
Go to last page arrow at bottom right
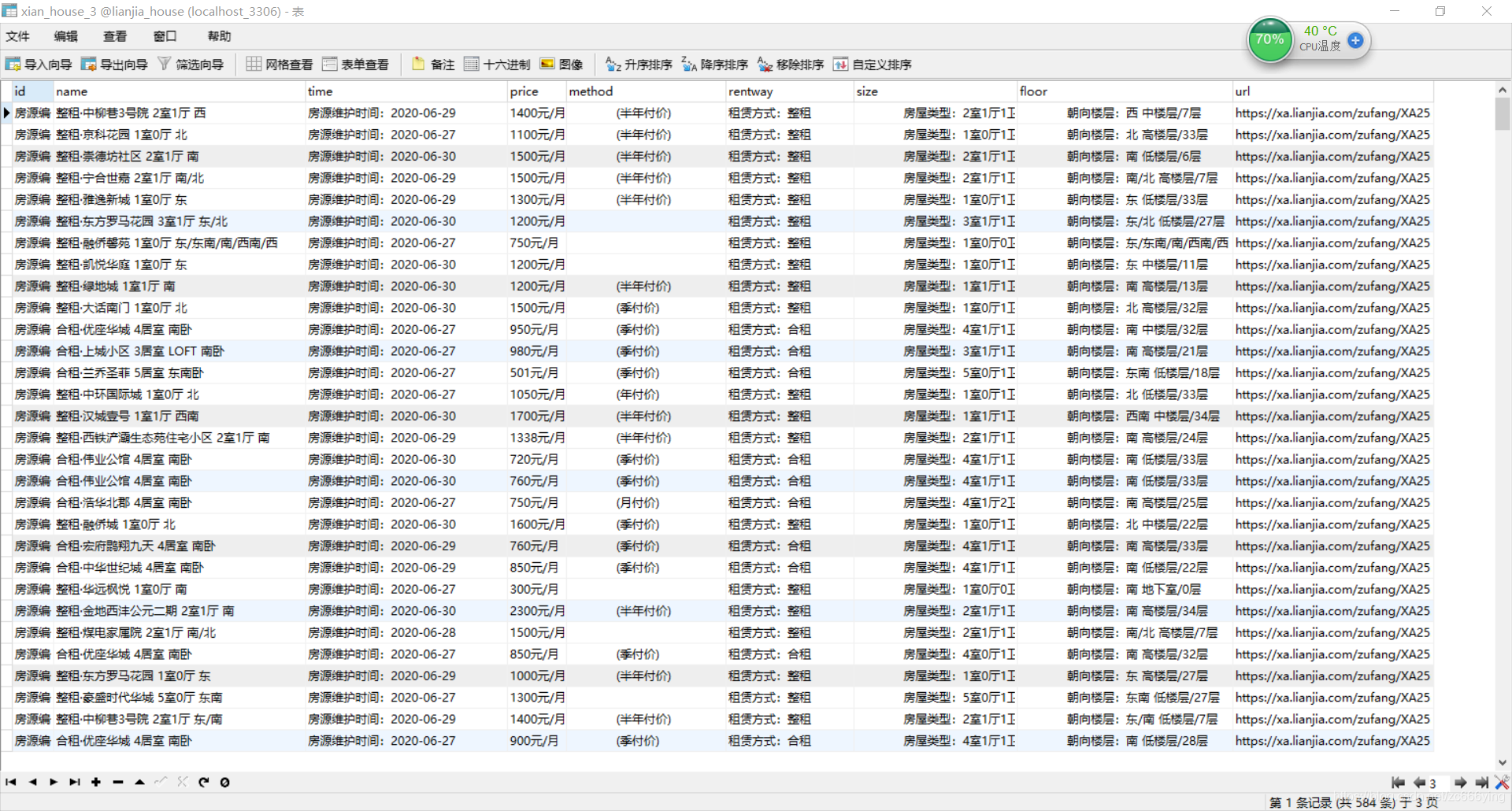tap(1481, 783)
